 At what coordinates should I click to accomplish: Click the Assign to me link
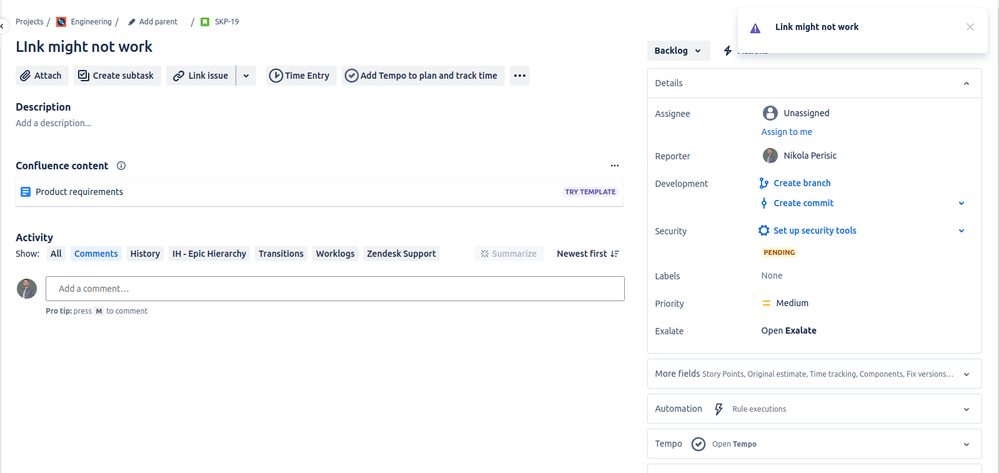[x=786, y=132]
